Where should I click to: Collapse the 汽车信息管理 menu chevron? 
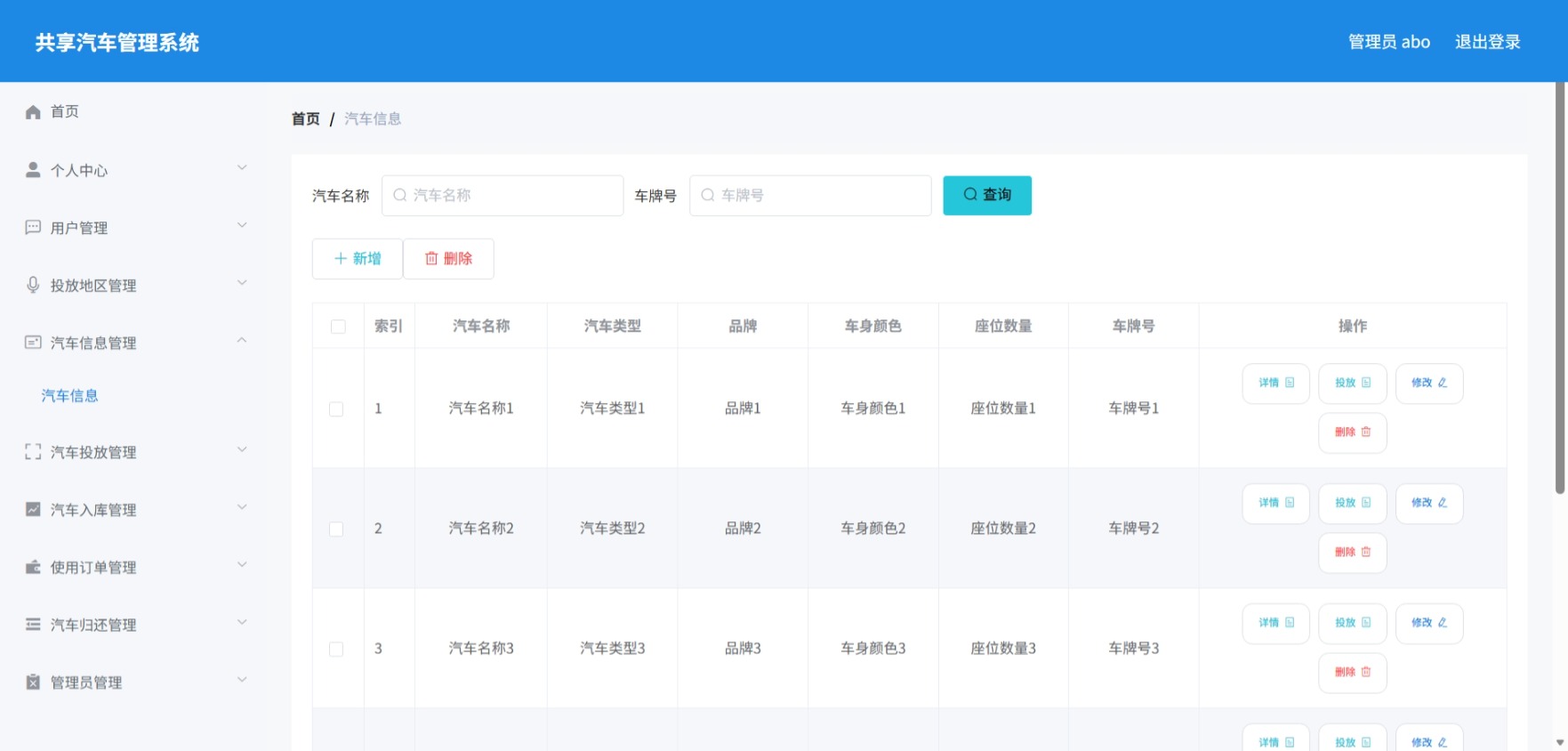pyautogui.click(x=242, y=341)
